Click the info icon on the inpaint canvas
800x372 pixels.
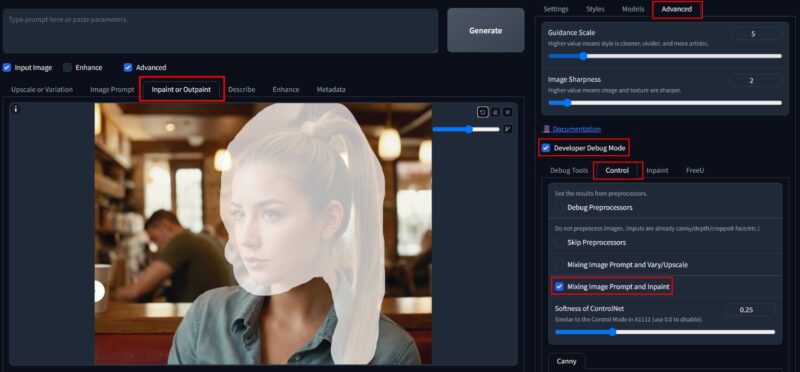pyautogui.click(x=16, y=109)
